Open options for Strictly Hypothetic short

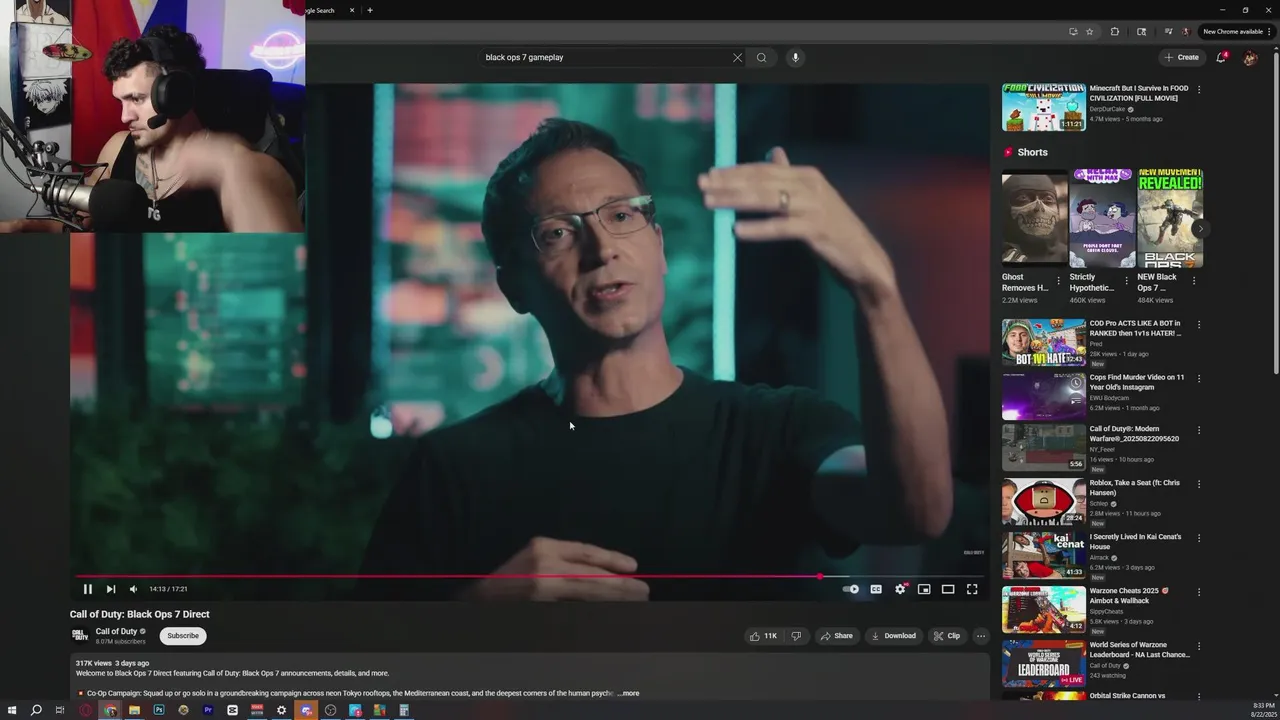pos(1126,281)
